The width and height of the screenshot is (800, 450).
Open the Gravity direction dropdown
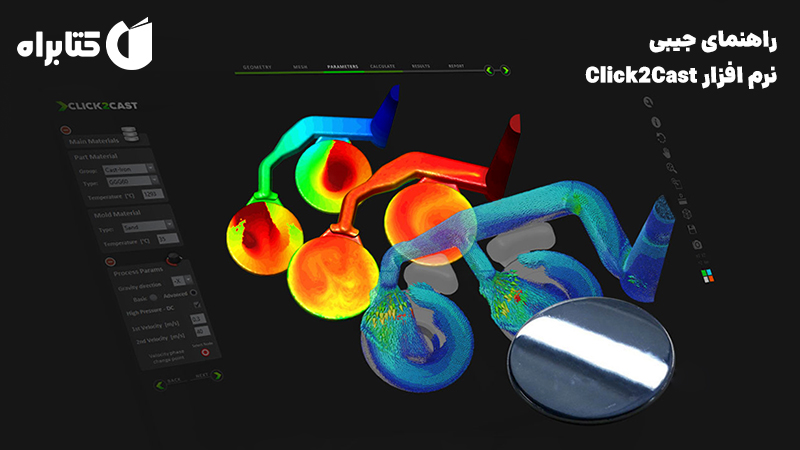pyautogui.click(x=182, y=280)
